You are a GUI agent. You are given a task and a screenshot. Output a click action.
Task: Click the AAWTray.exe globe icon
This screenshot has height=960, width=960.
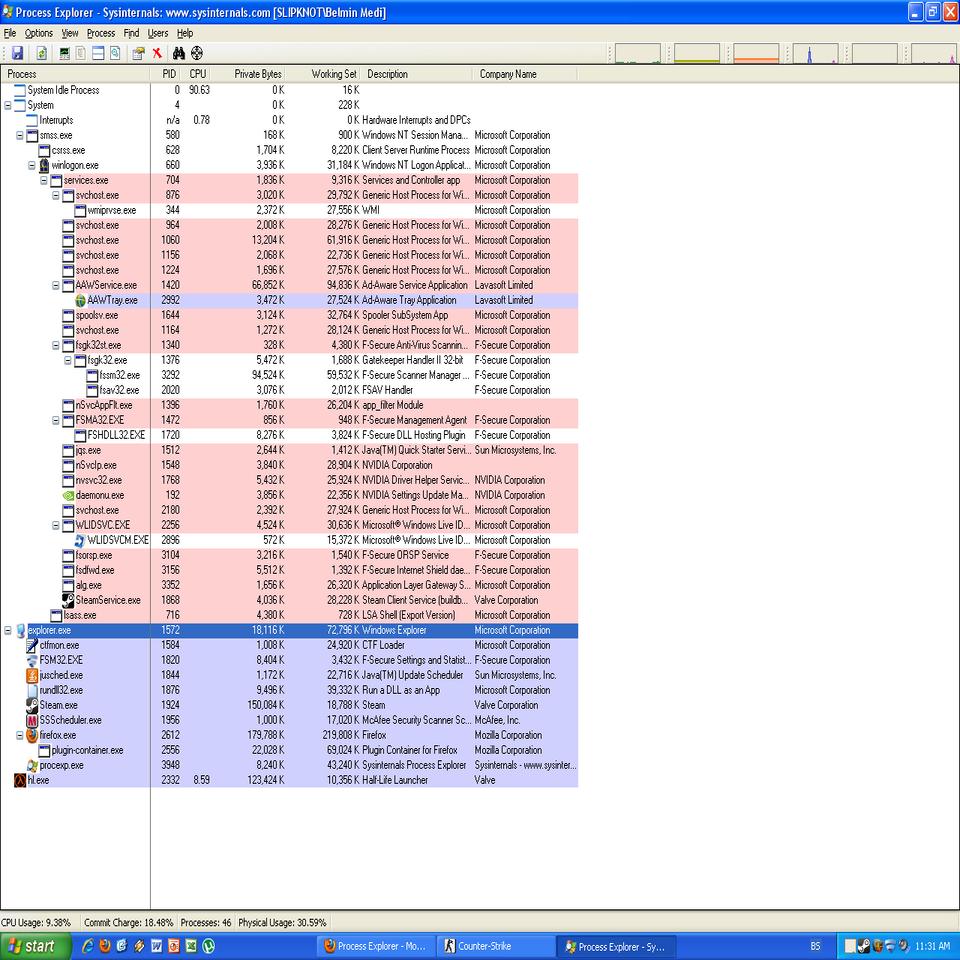coord(80,301)
